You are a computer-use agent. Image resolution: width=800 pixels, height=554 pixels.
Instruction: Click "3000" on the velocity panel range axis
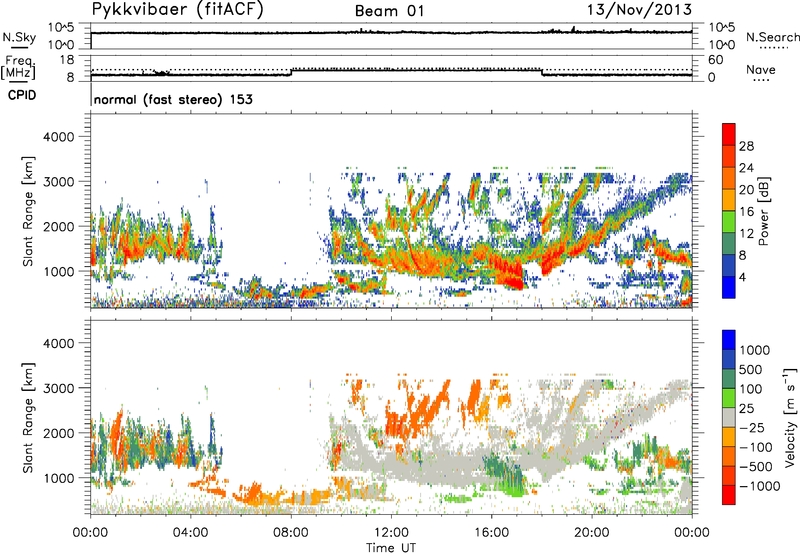click(x=58, y=388)
